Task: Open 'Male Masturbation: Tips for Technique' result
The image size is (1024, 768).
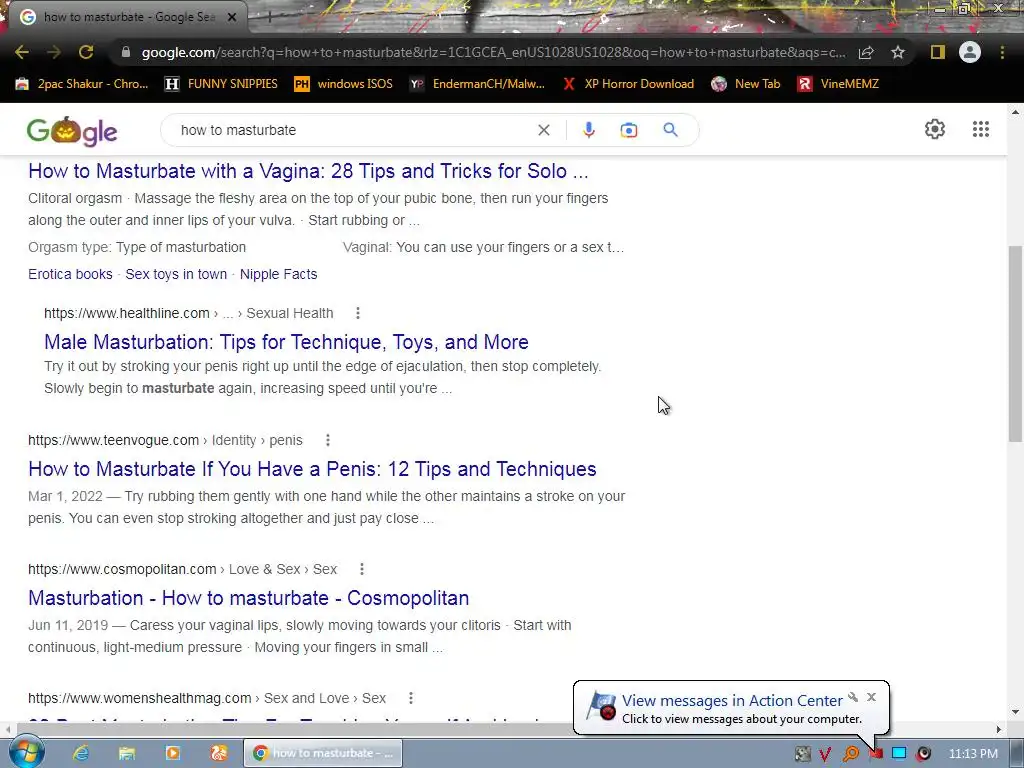Action: (x=286, y=342)
